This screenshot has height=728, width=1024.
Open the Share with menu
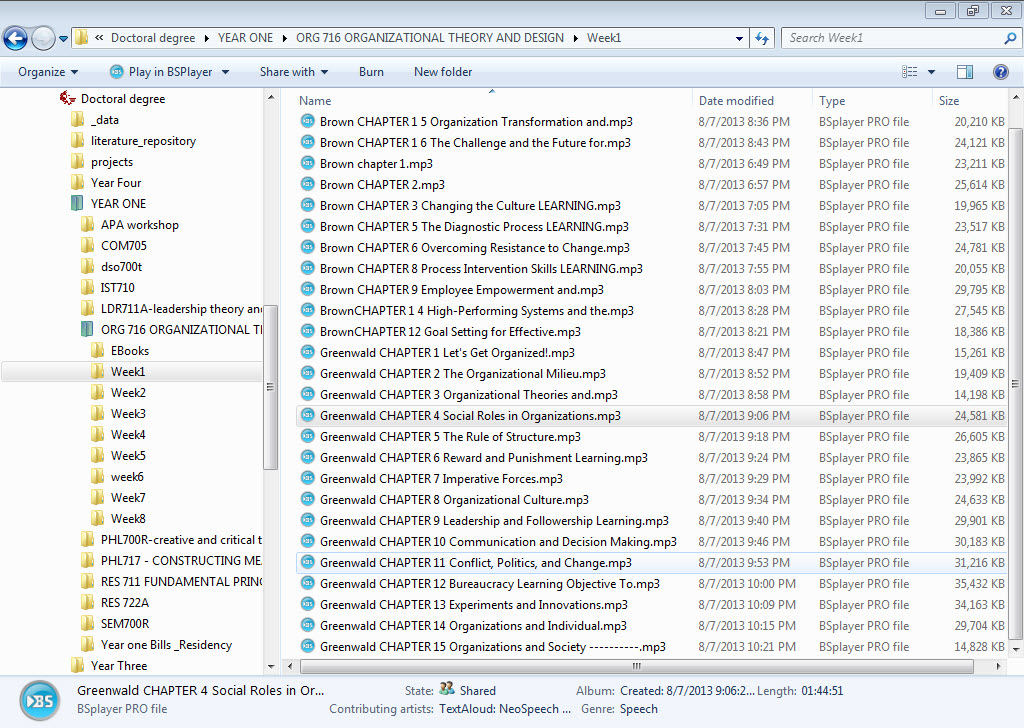[294, 72]
